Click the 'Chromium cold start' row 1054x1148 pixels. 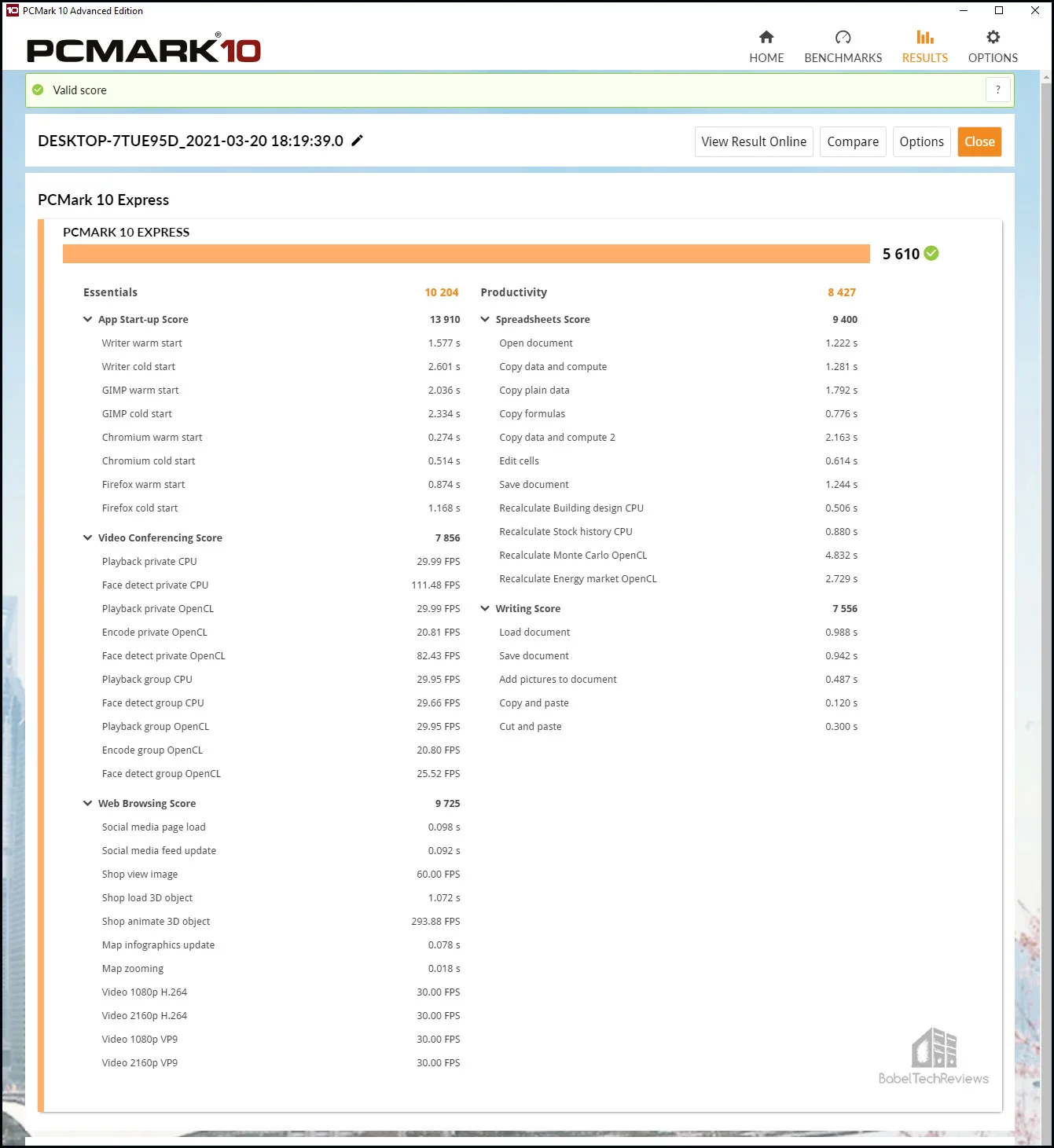281,461
